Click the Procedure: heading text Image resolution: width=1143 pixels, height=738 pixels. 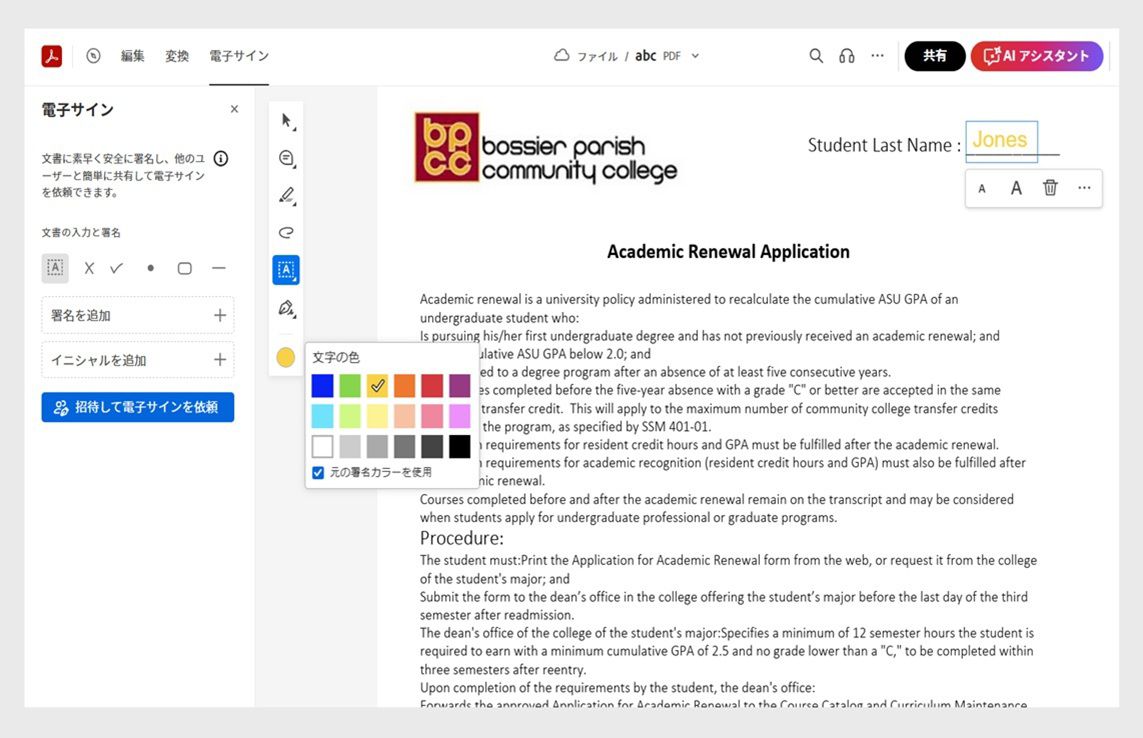tap(461, 538)
